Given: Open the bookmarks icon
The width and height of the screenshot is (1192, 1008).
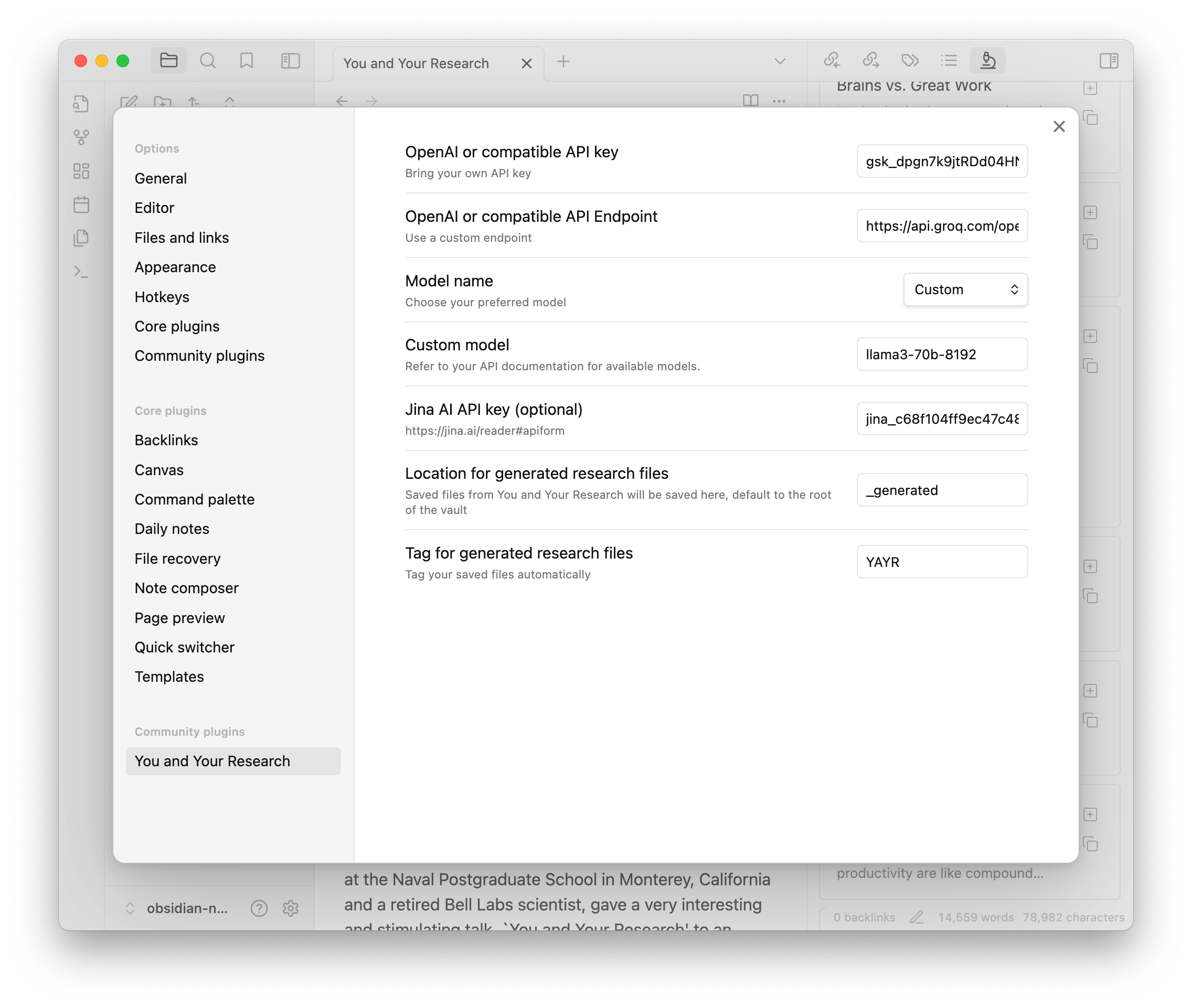Looking at the screenshot, I should (x=247, y=60).
